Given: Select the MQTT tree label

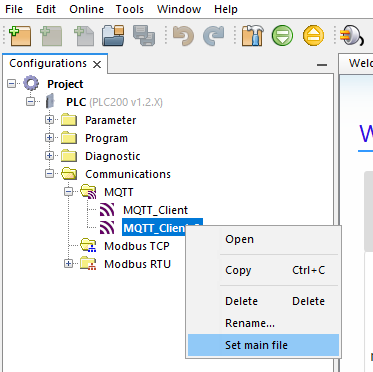Looking at the screenshot, I should tap(119, 192).
